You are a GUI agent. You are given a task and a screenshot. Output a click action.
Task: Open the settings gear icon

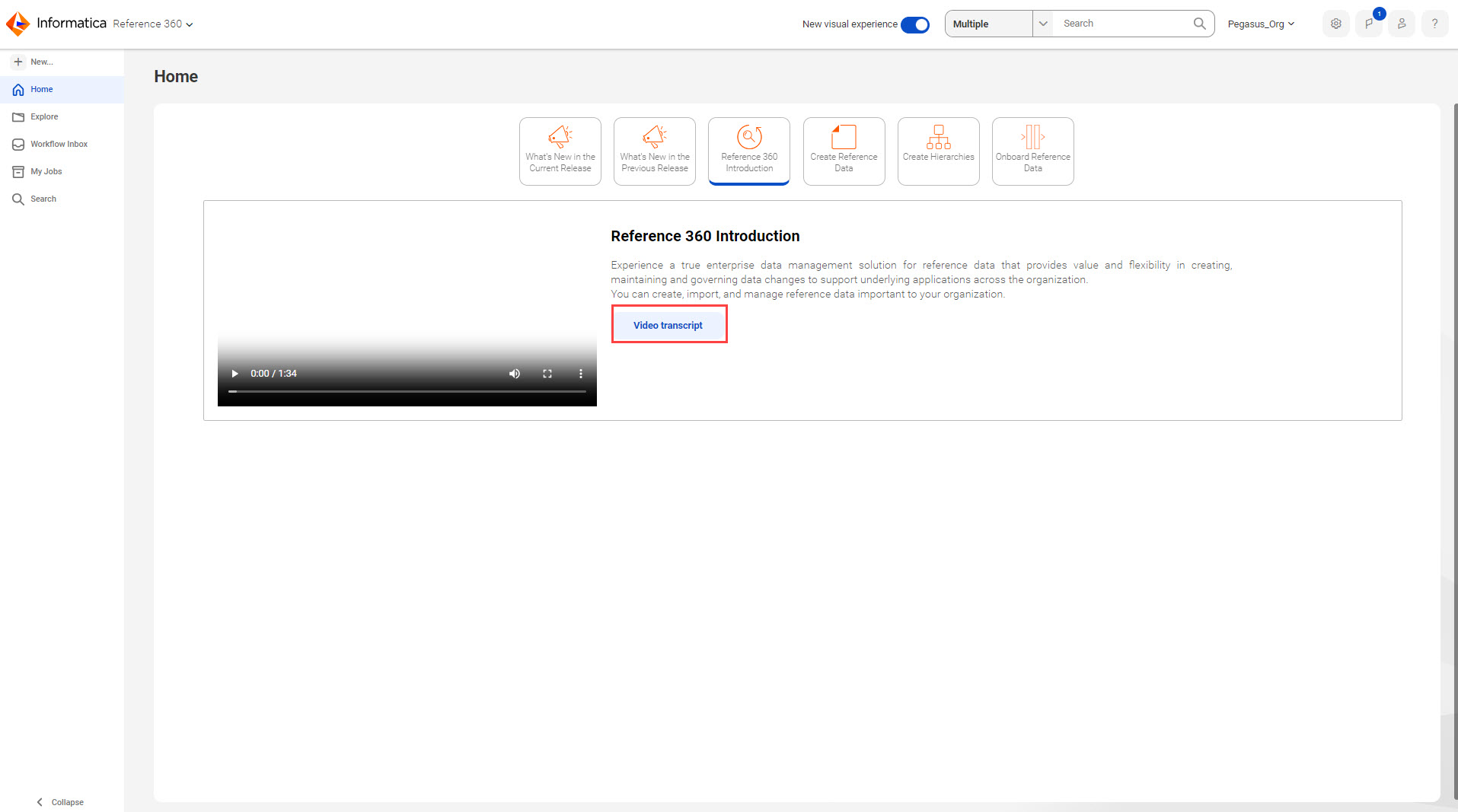(x=1336, y=24)
